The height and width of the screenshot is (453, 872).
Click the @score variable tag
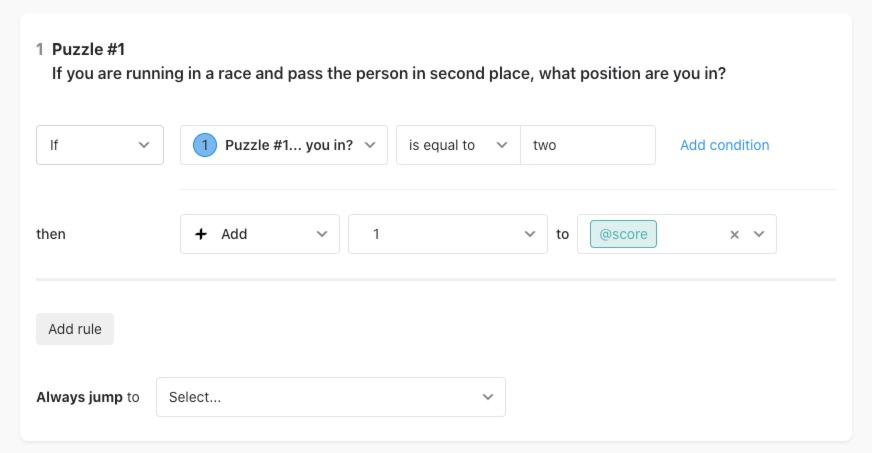pos(623,234)
